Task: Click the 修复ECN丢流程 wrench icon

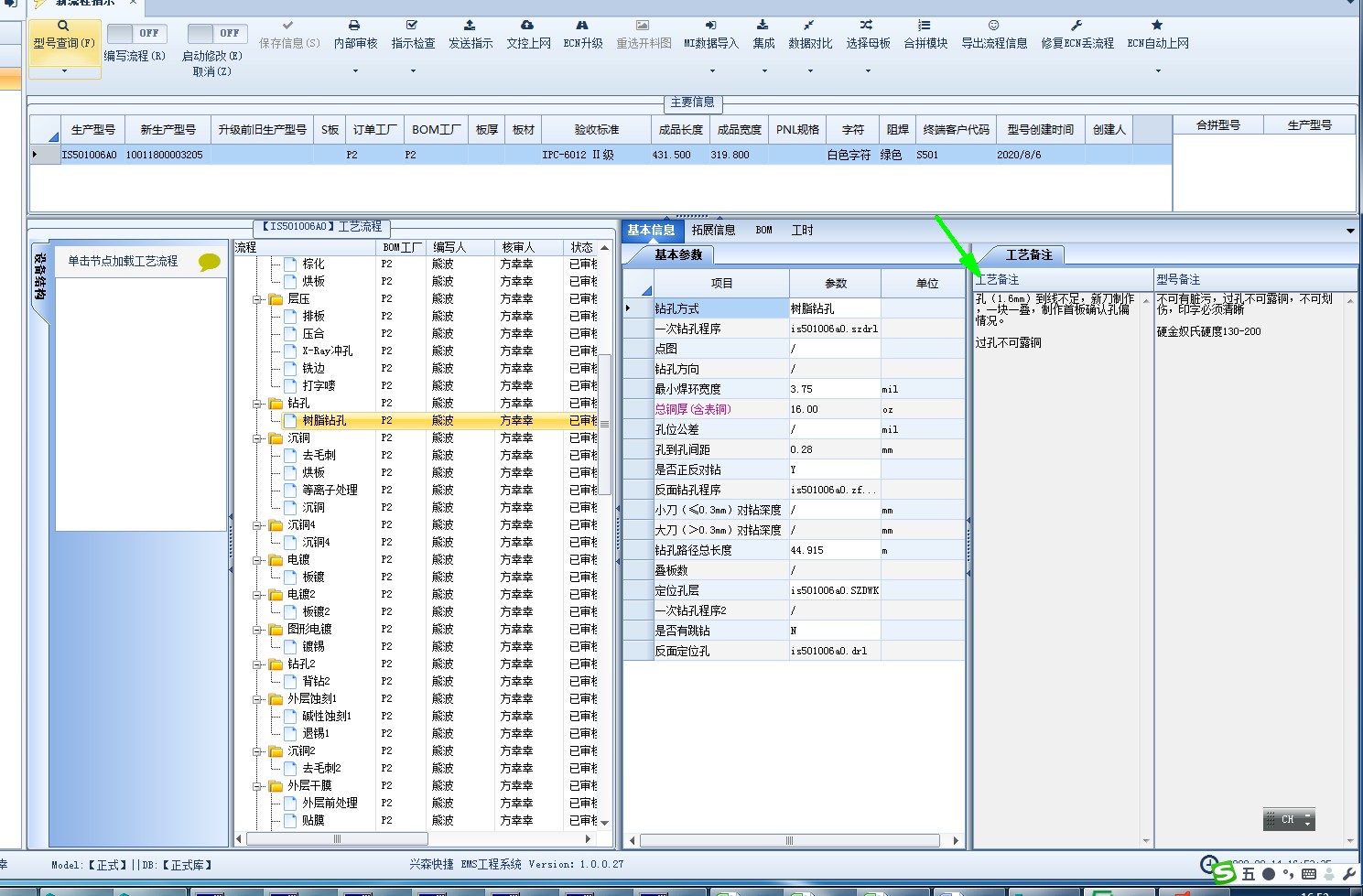Action: (x=1076, y=26)
